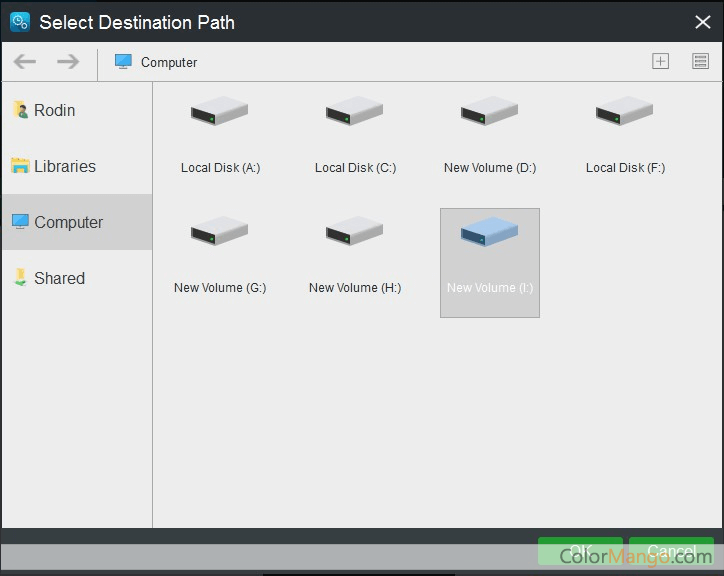This screenshot has height=576, width=724.
Task: Close the Select Destination Path dialog
Action: (702, 22)
